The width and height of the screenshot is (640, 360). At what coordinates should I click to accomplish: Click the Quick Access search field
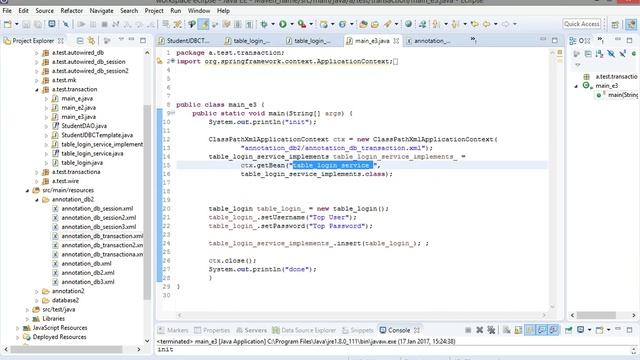[582, 24]
